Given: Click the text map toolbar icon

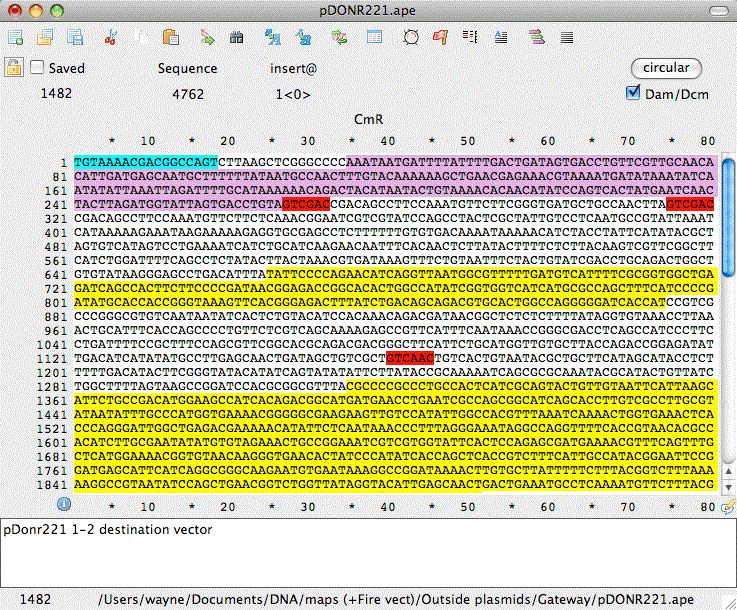Looking at the screenshot, I should [x=471, y=39].
